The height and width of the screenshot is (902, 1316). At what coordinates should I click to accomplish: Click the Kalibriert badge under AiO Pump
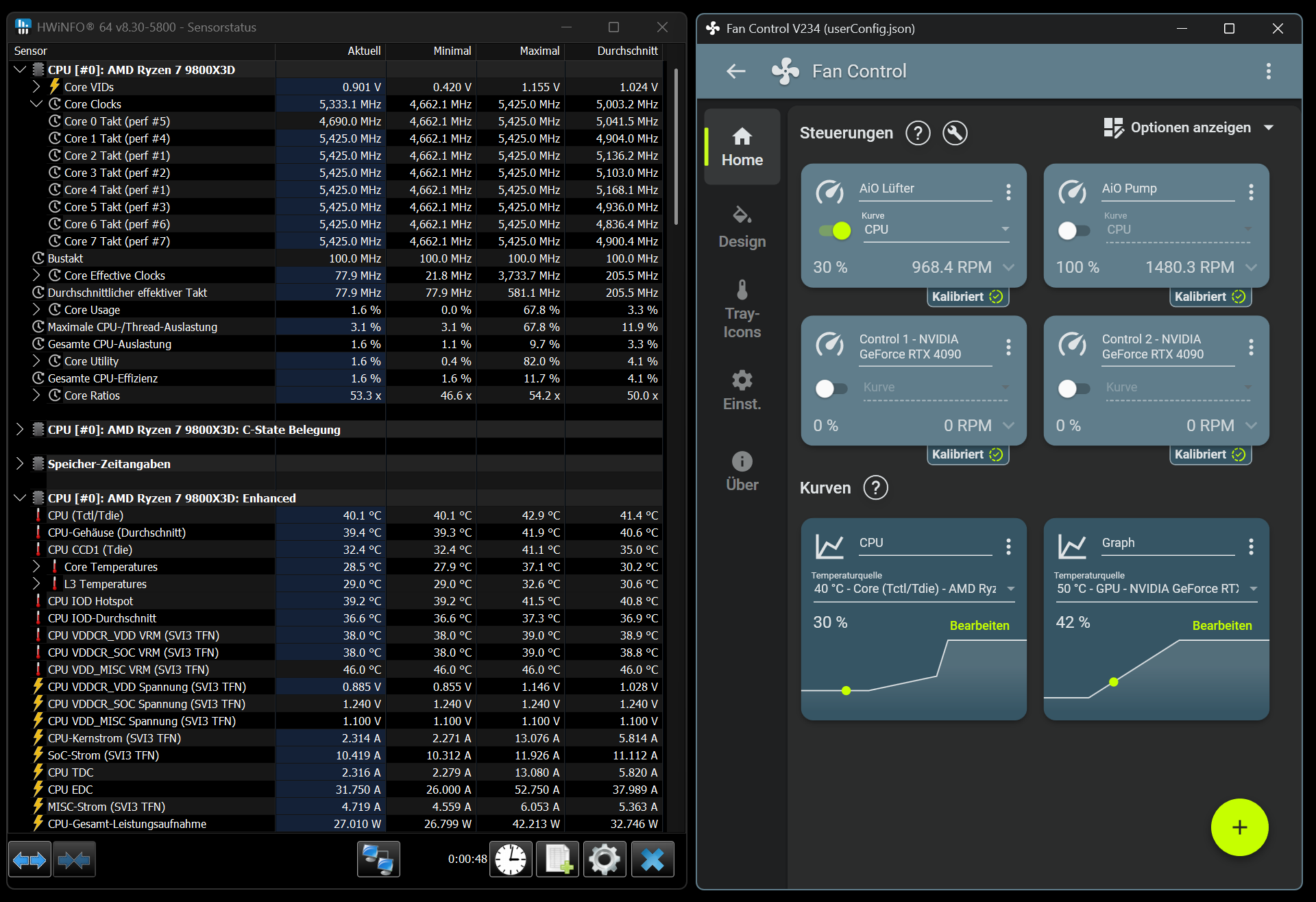pyautogui.click(x=1209, y=297)
